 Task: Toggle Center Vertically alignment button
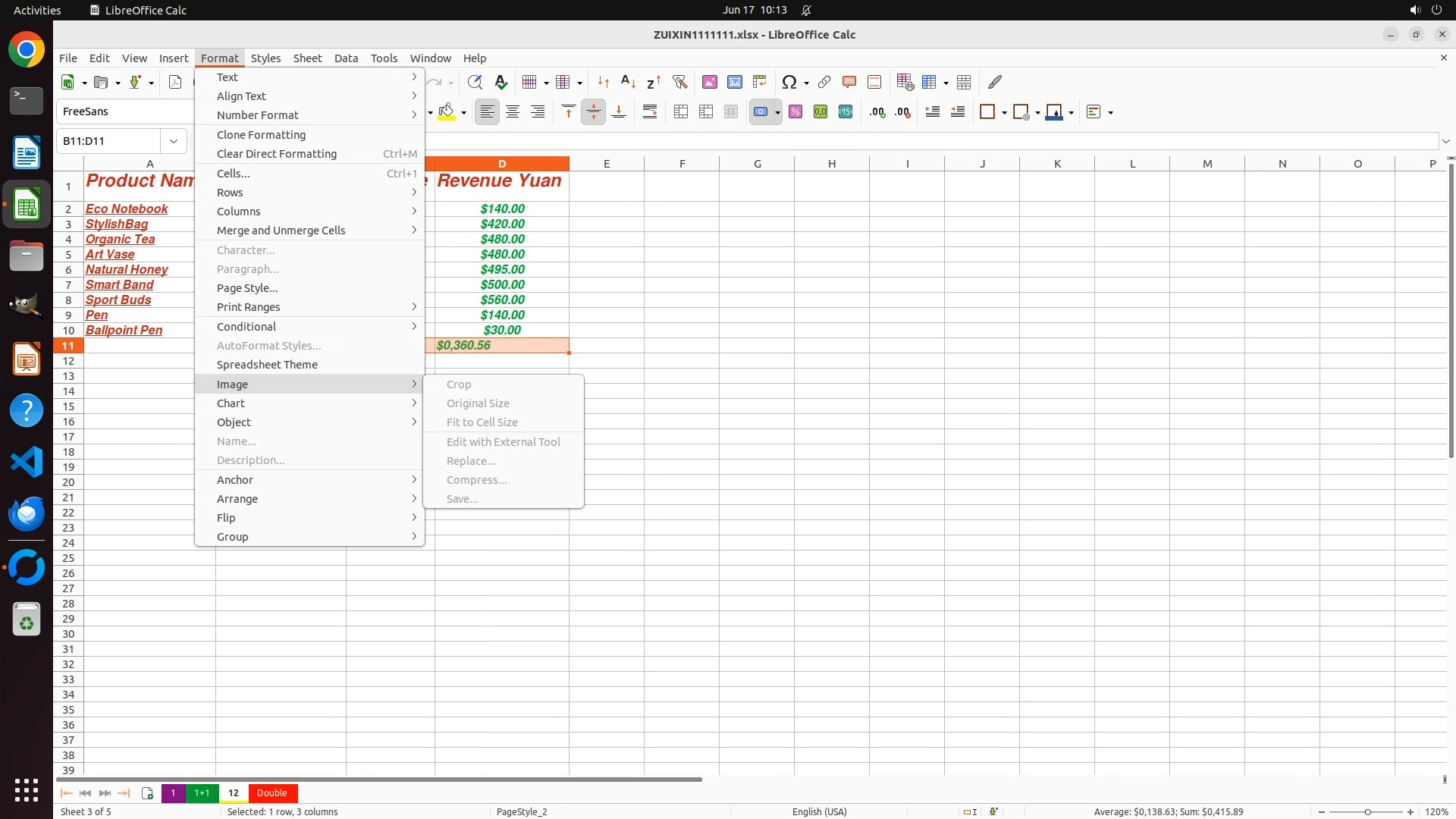(594, 112)
